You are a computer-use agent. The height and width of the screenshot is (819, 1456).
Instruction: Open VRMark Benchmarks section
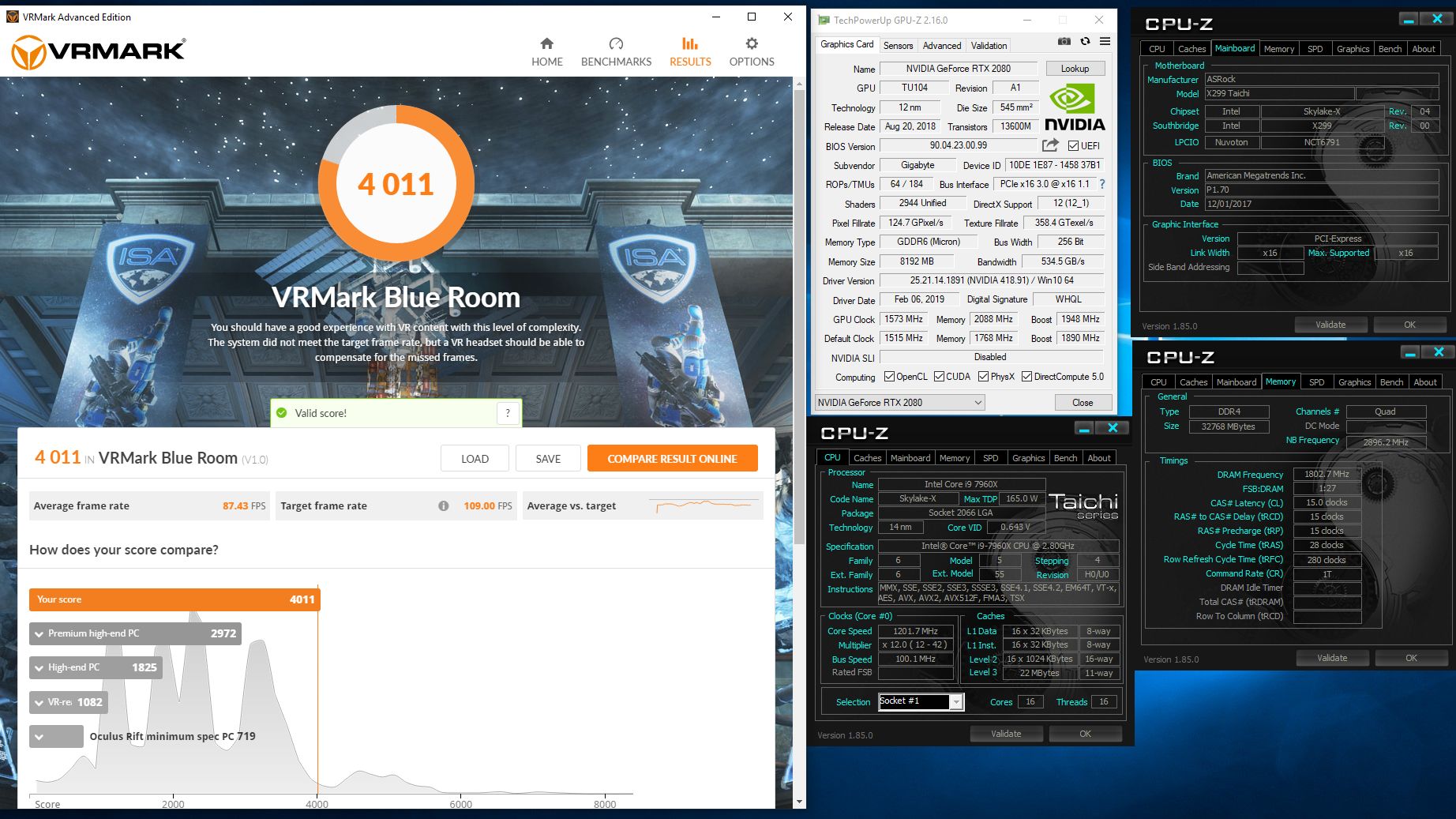616,52
